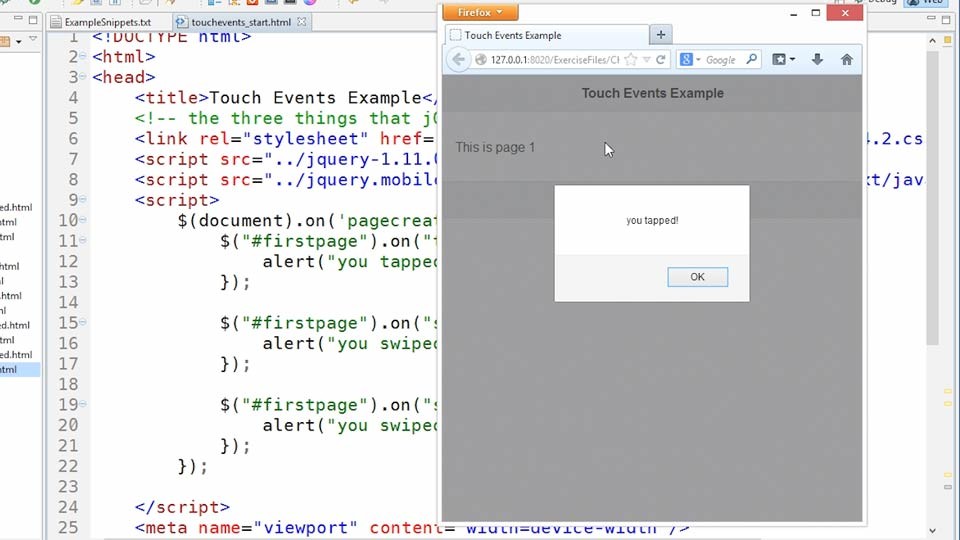The width and height of the screenshot is (960, 540).
Task: Click the jquery-1.11 script line 7
Action: click(x=287, y=159)
